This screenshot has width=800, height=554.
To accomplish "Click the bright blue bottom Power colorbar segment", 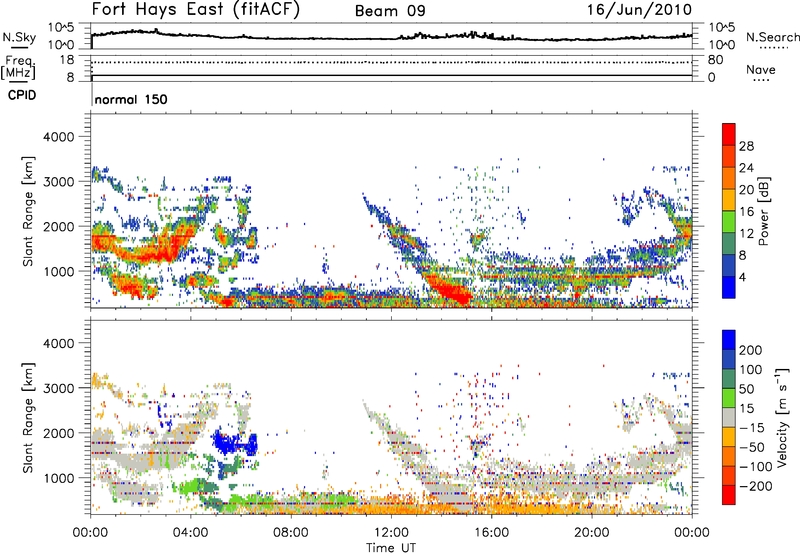I will [x=729, y=287].
